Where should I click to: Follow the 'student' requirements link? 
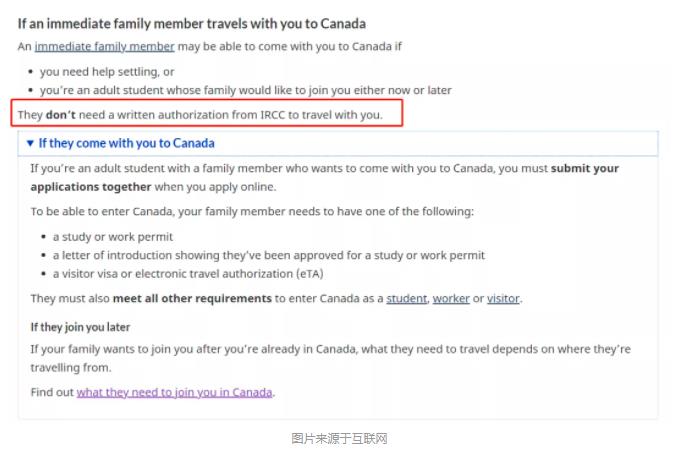[x=406, y=299]
